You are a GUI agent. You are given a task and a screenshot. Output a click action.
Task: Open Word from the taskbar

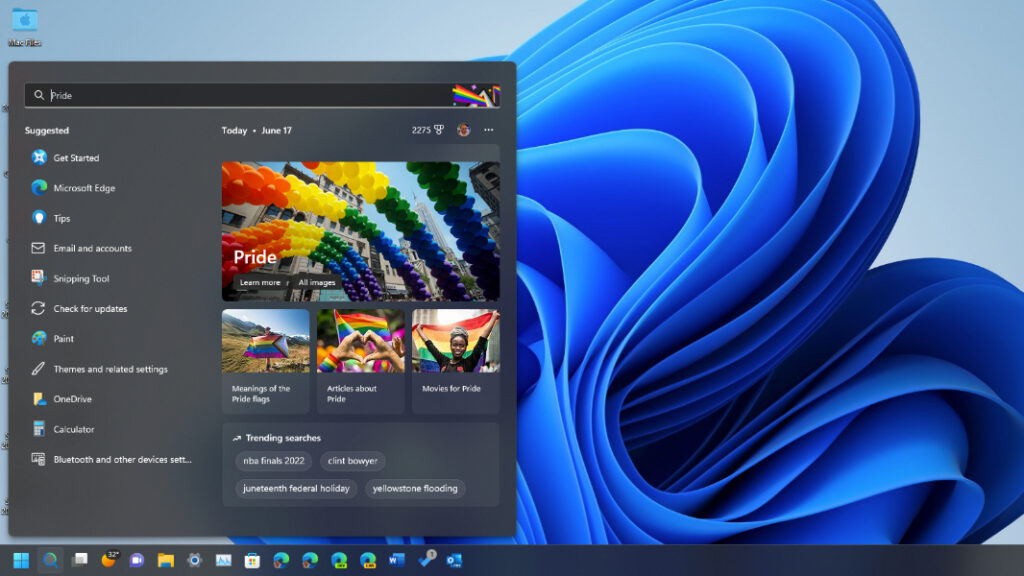click(x=397, y=560)
